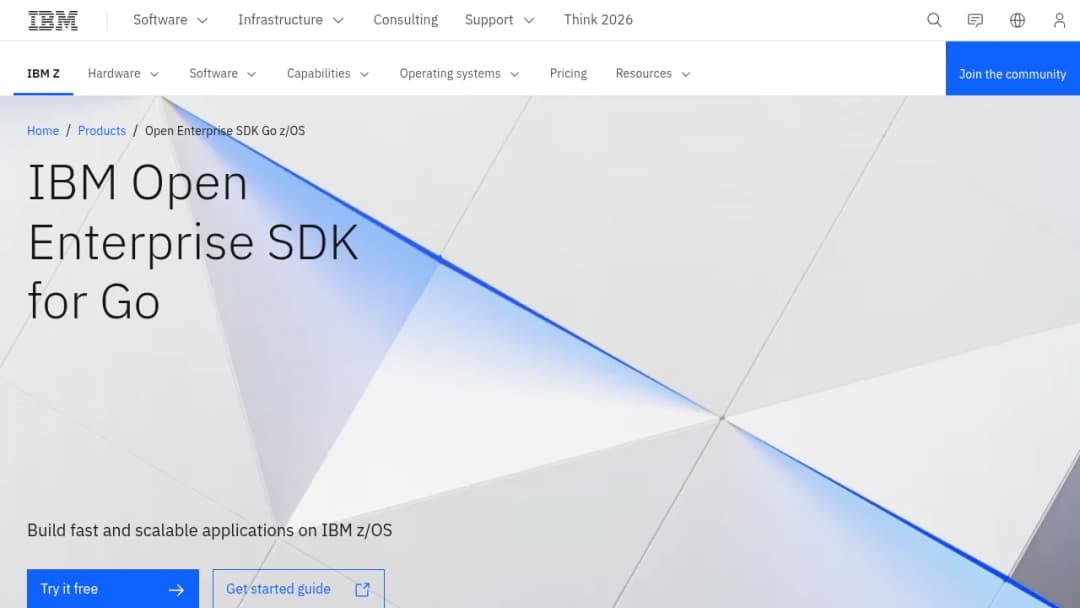Open the Get started guide
1080x608 pixels.
(x=299, y=589)
